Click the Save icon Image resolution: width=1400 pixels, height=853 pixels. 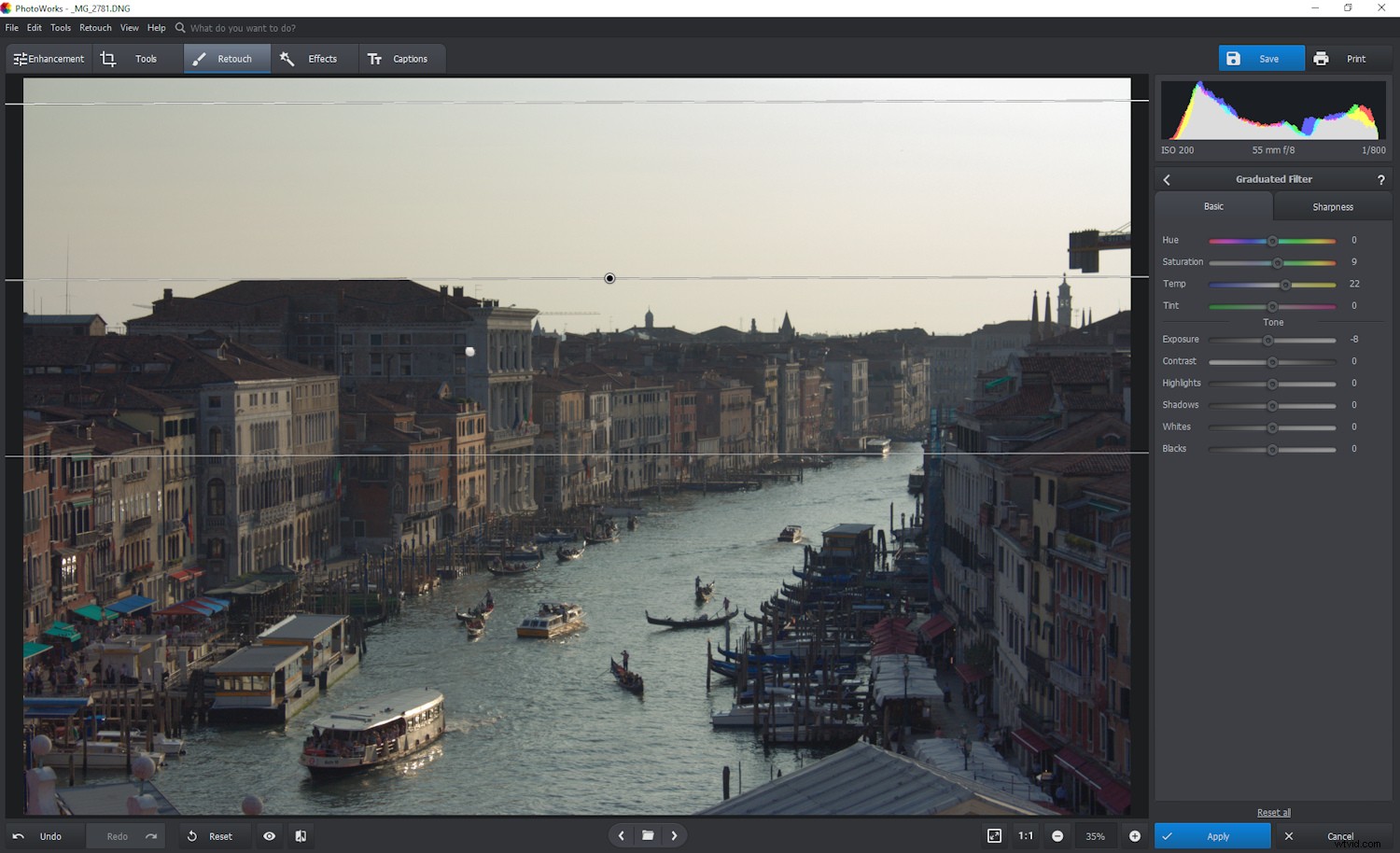(x=1234, y=58)
